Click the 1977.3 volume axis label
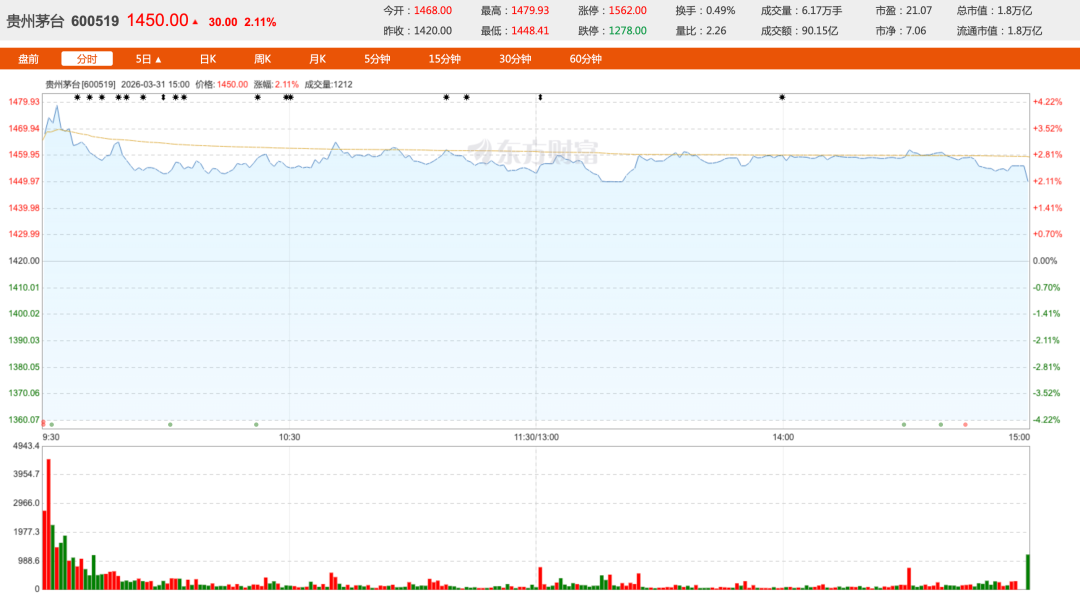This screenshot has height=597, width=1080. [26, 532]
